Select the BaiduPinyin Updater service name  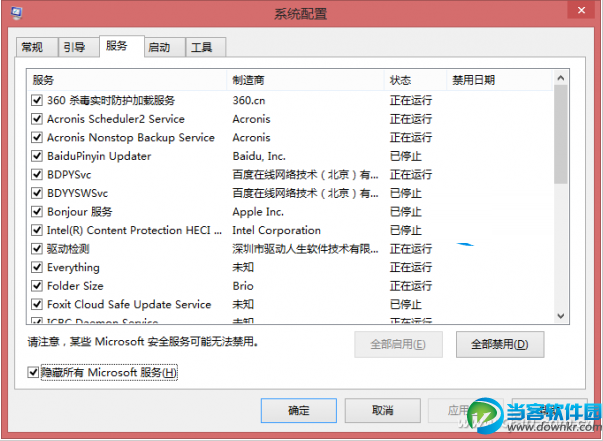pos(99,156)
